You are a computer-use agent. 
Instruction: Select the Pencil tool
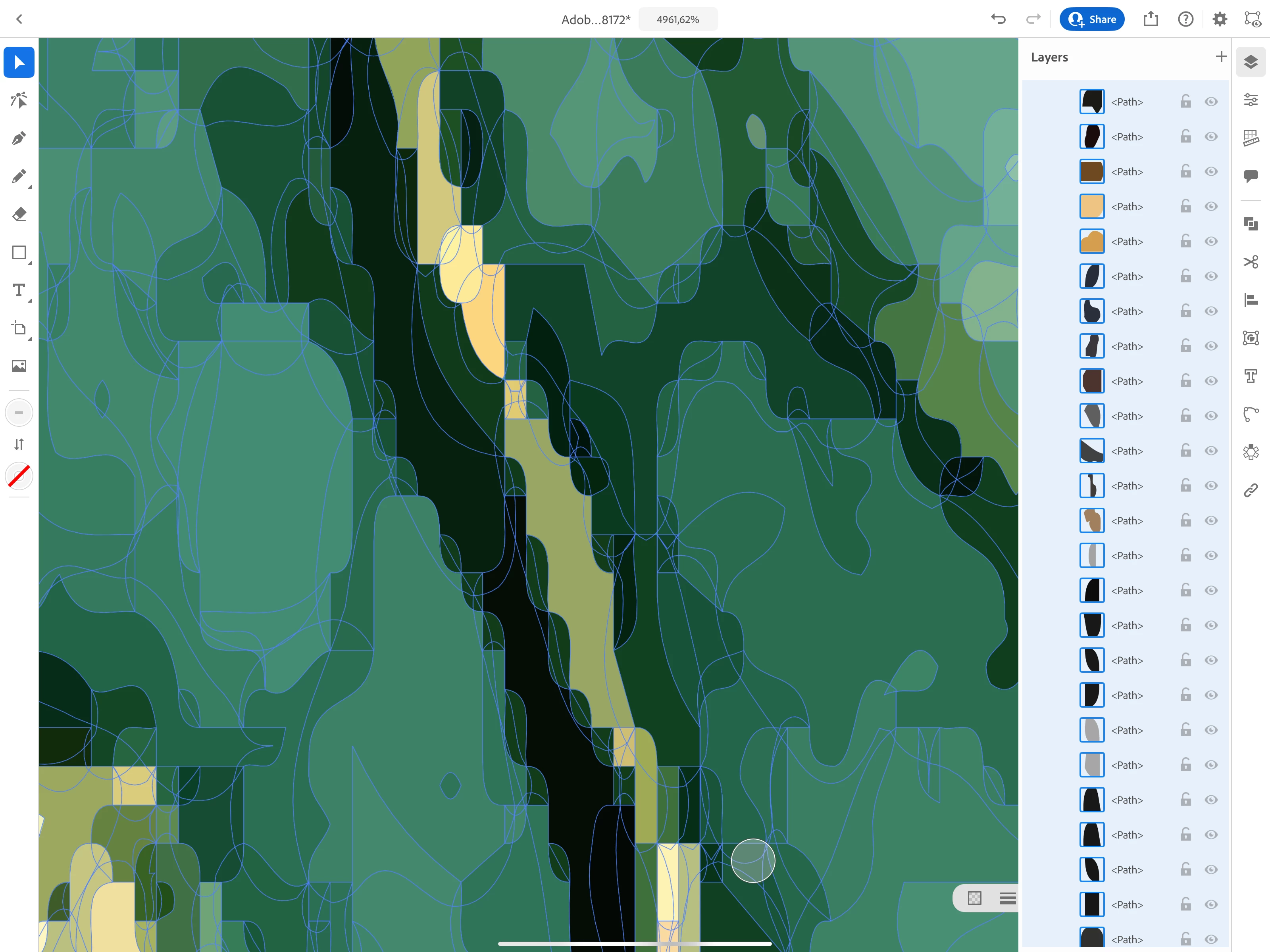point(19,176)
